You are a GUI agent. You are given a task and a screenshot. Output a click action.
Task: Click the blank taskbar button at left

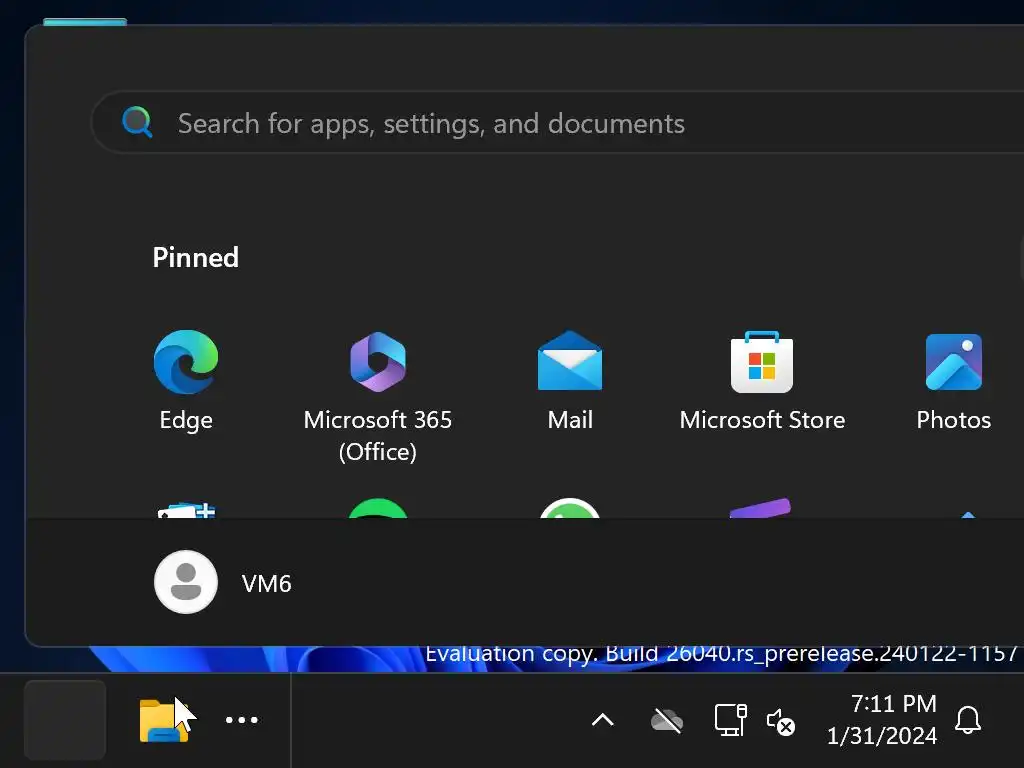point(65,720)
